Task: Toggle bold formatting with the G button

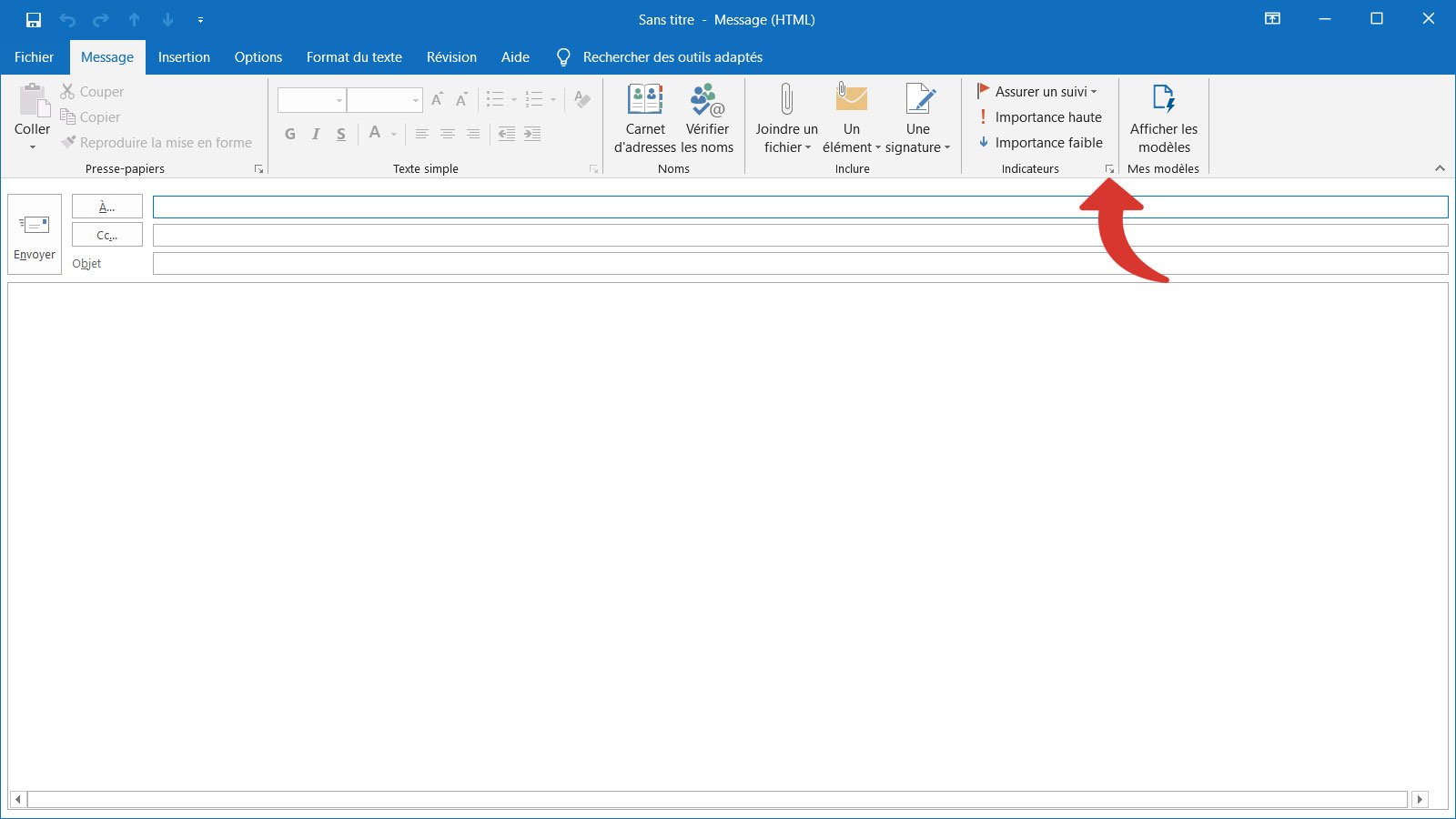Action: click(289, 133)
